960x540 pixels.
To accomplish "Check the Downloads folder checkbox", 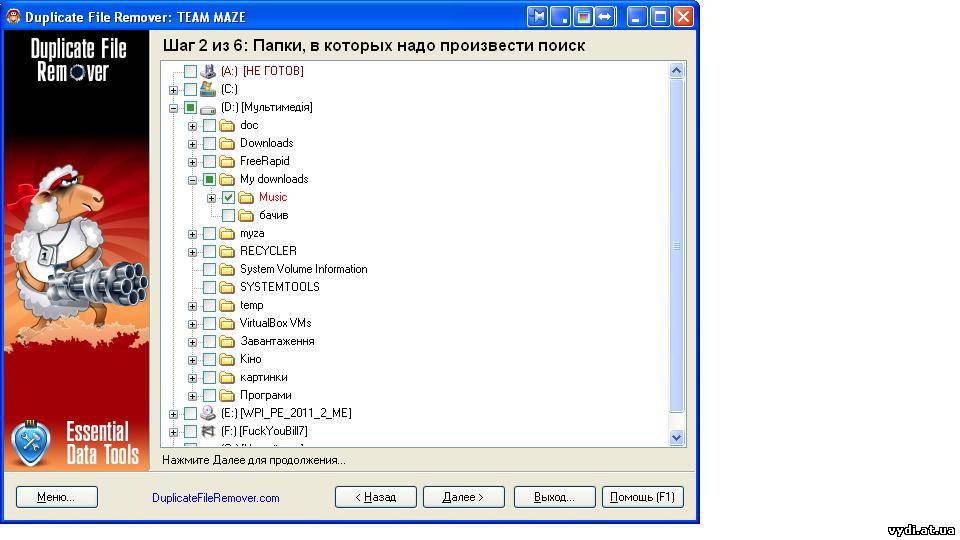I will (x=209, y=144).
